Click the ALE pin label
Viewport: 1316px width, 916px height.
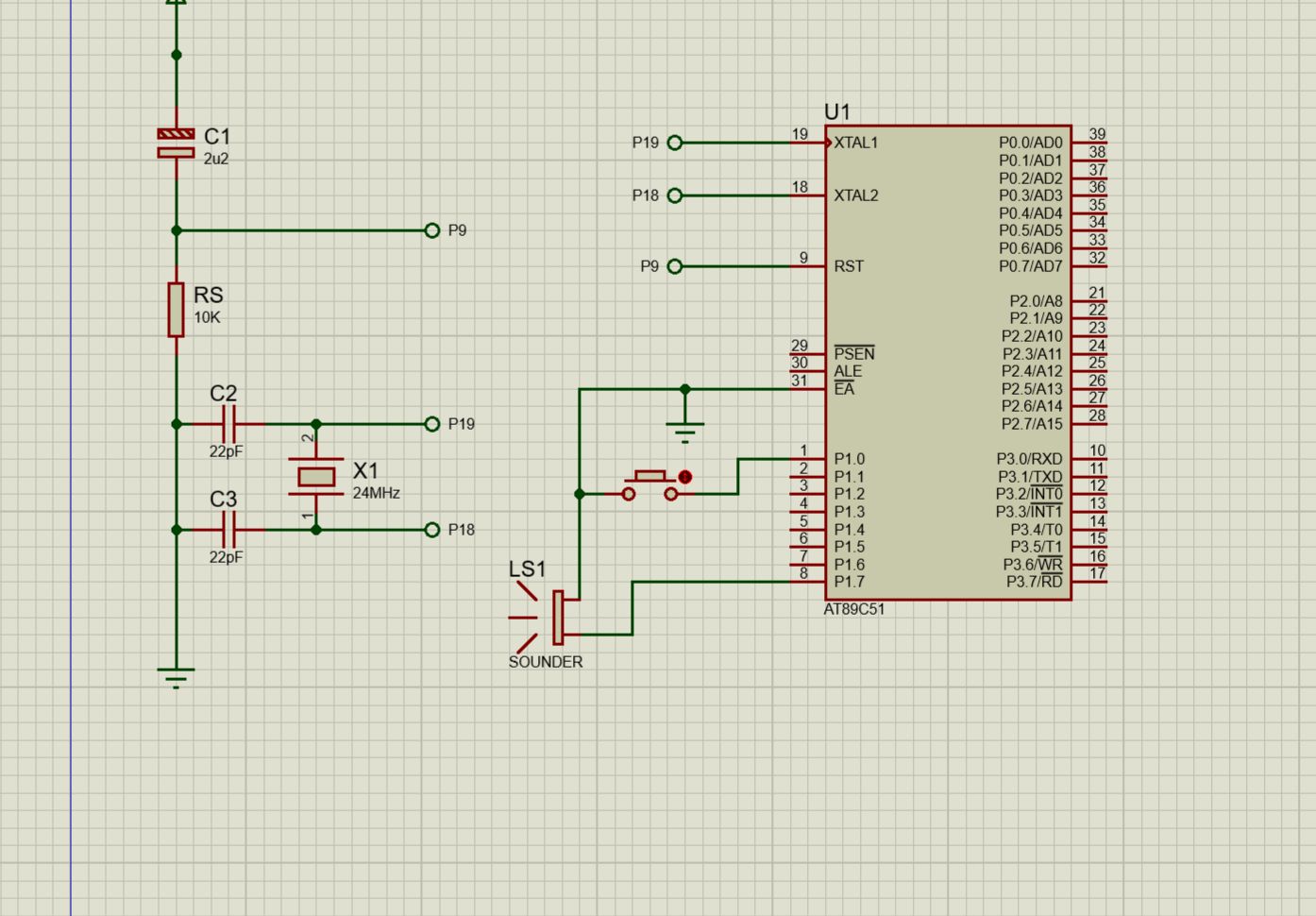848,371
